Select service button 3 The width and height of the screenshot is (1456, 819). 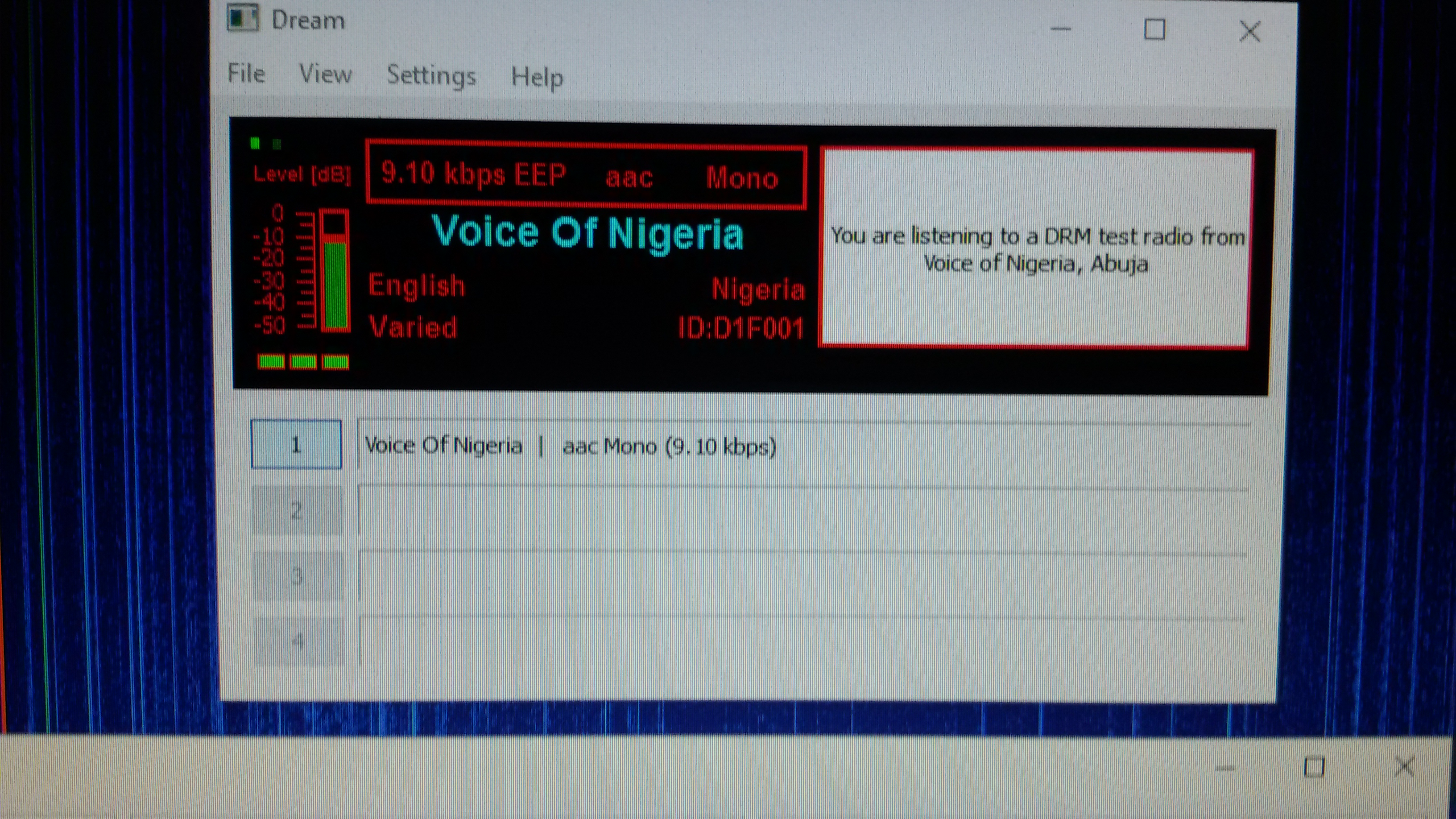tap(298, 576)
